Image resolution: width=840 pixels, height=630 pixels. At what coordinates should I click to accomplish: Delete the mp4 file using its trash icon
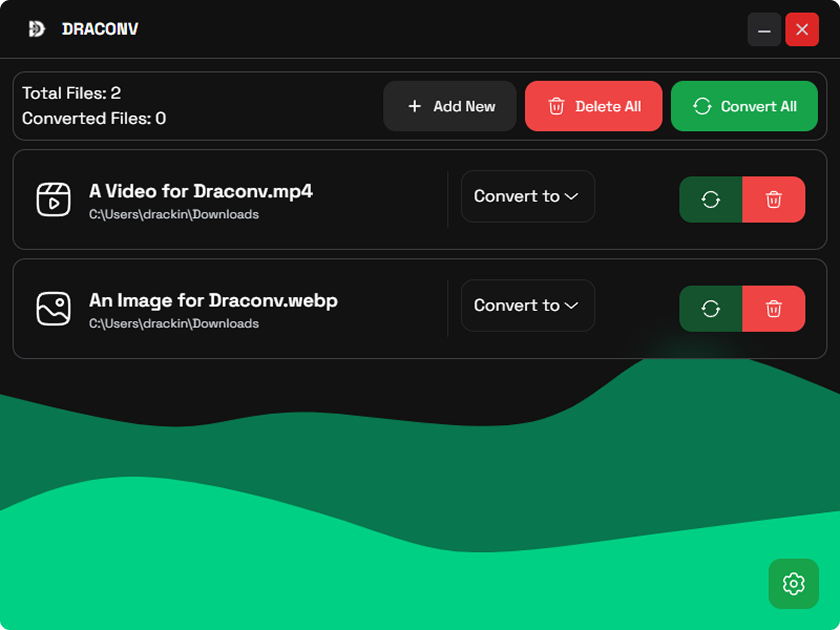tap(774, 199)
